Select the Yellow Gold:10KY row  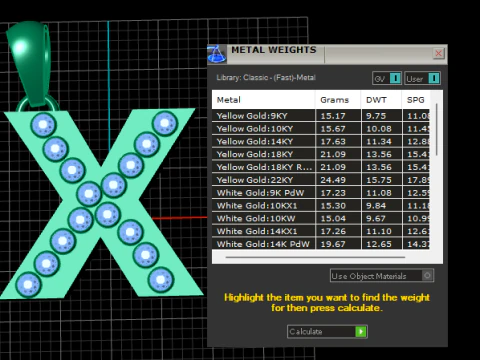point(321,129)
